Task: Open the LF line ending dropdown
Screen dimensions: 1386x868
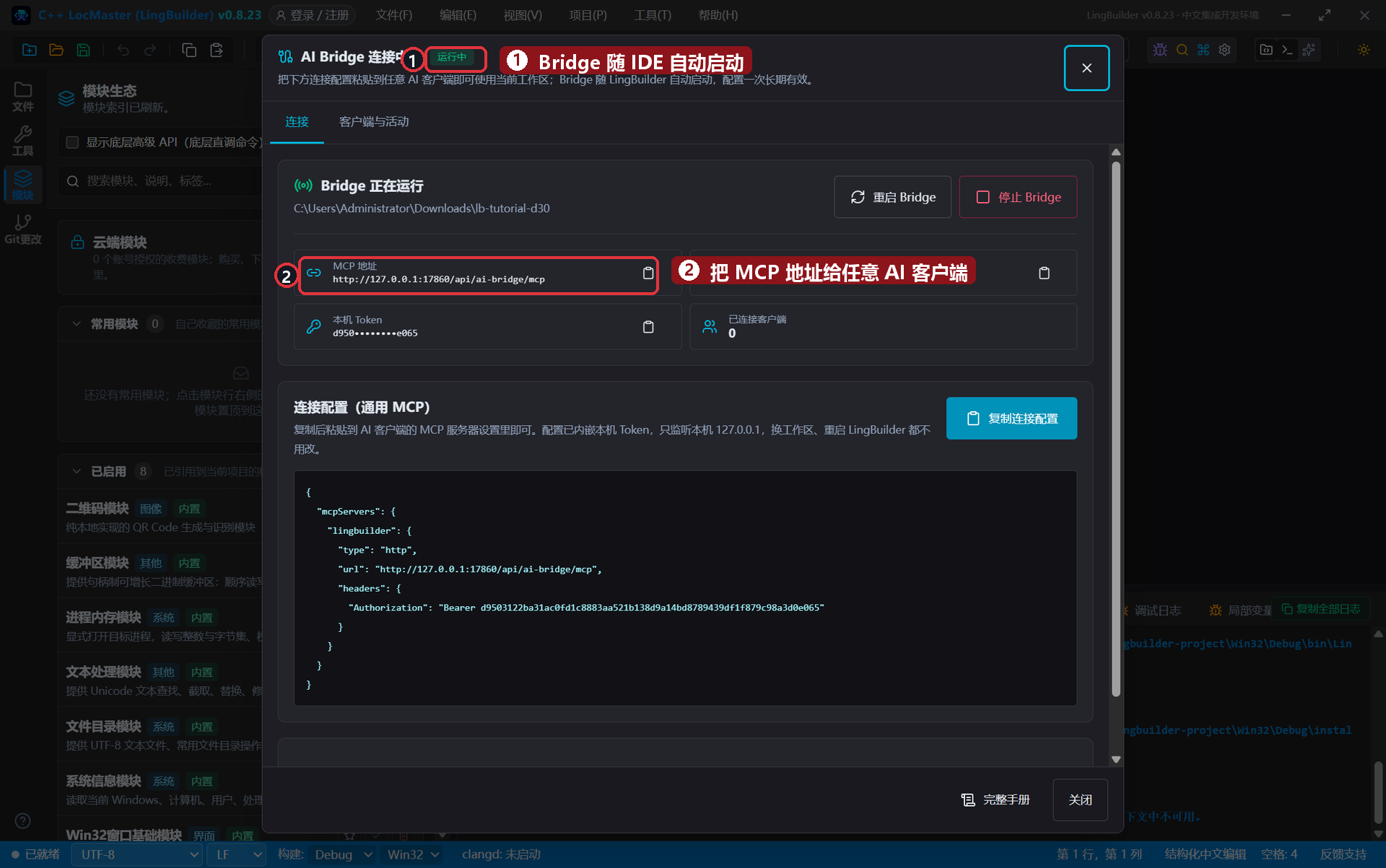Action: [x=237, y=854]
